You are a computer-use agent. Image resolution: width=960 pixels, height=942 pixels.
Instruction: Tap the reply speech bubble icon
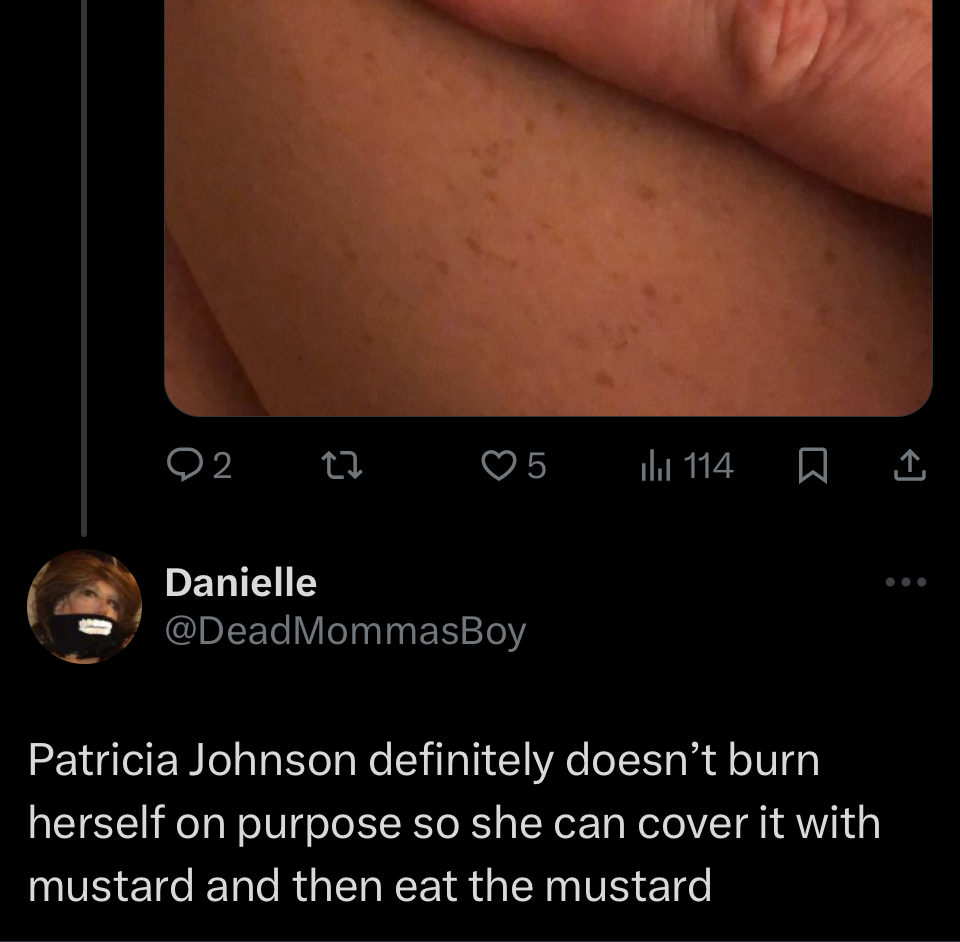coord(184,466)
